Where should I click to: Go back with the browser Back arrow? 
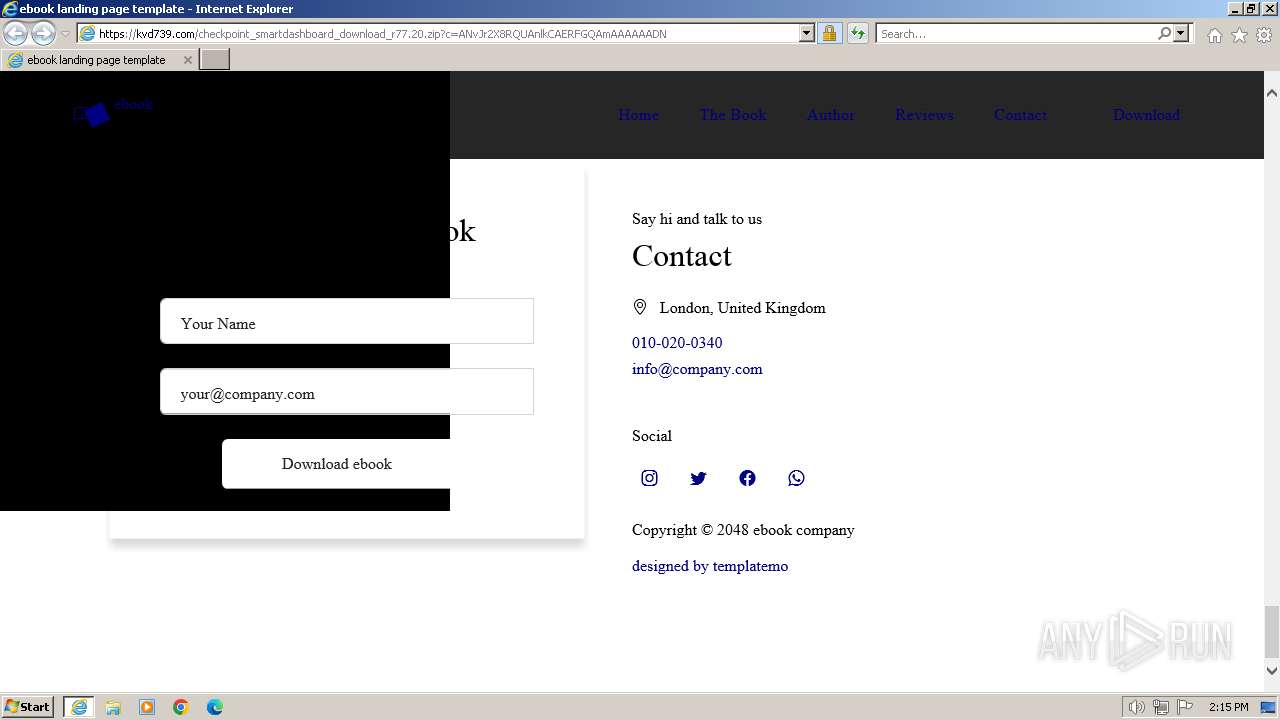[15, 33]
